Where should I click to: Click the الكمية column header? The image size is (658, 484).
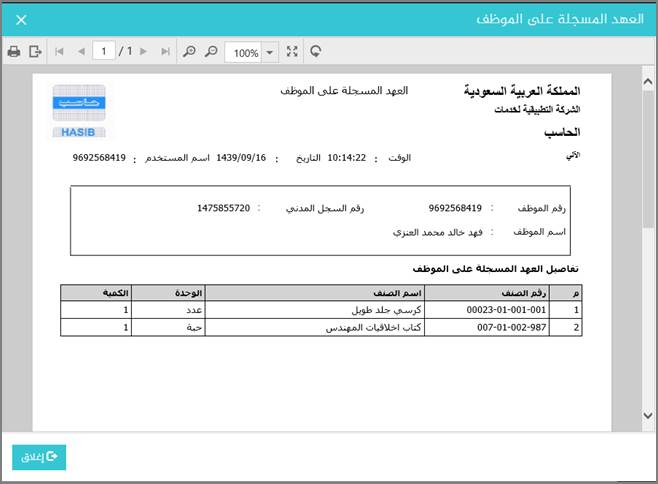96,293
